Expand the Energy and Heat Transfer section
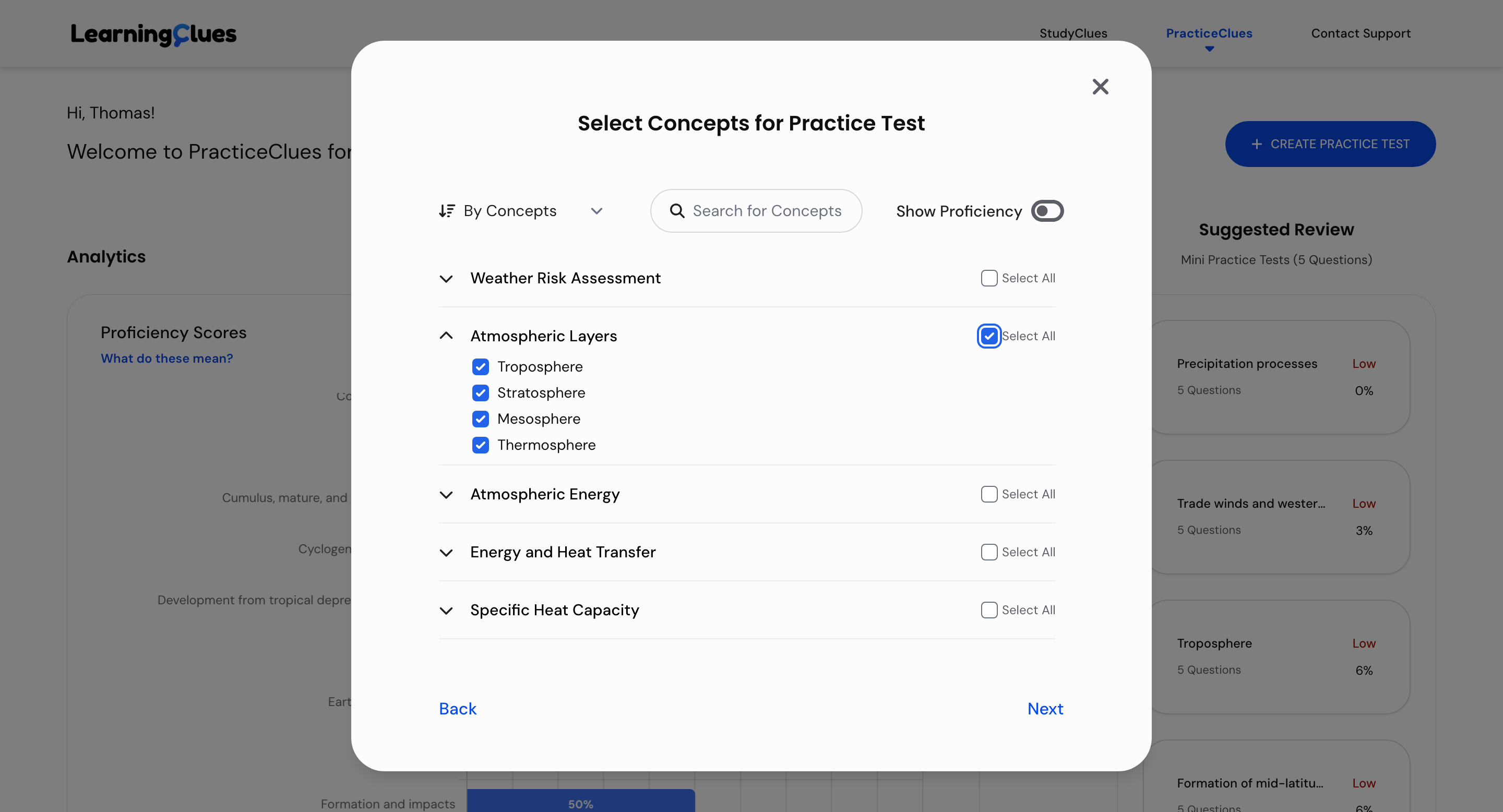The height and width of the screenshot is (812, 1503). coord(446,553)
